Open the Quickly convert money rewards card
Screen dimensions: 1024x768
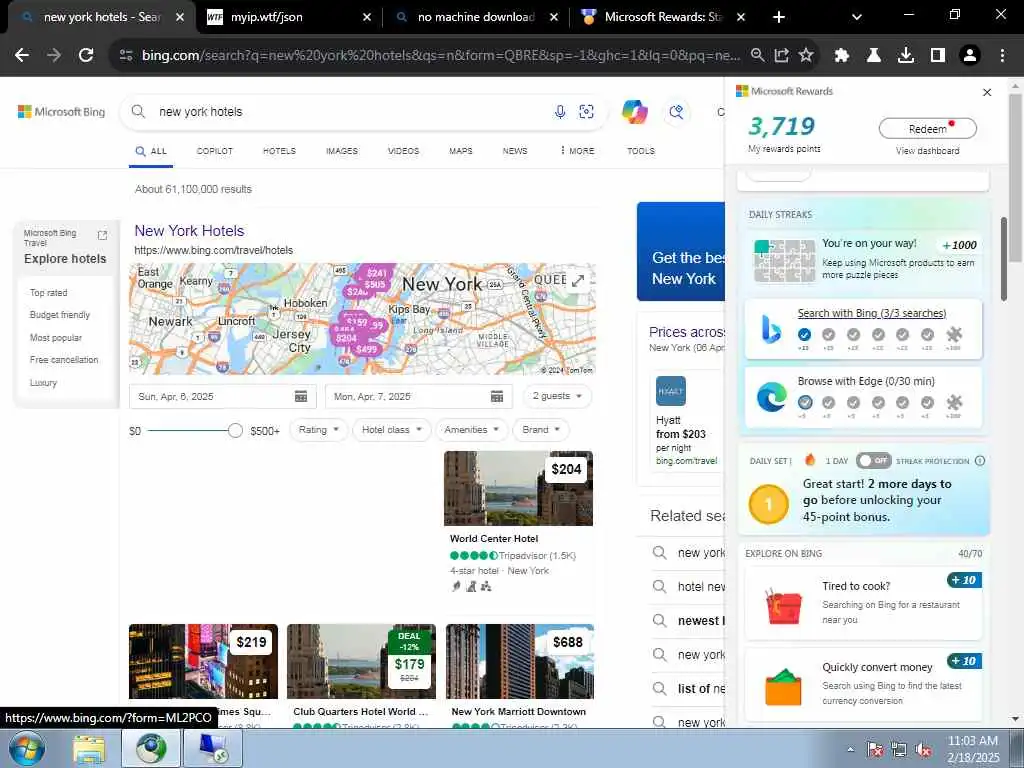[x=863, y=684]
